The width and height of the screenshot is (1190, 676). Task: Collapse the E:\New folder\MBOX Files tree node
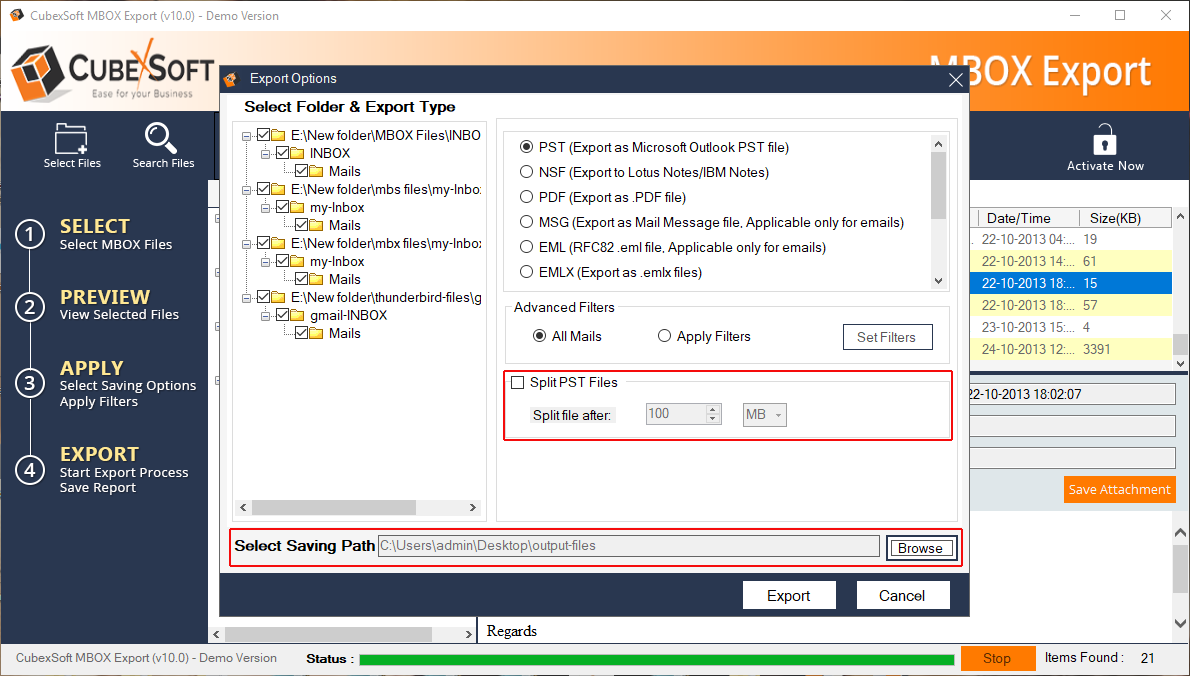[246, 135]
